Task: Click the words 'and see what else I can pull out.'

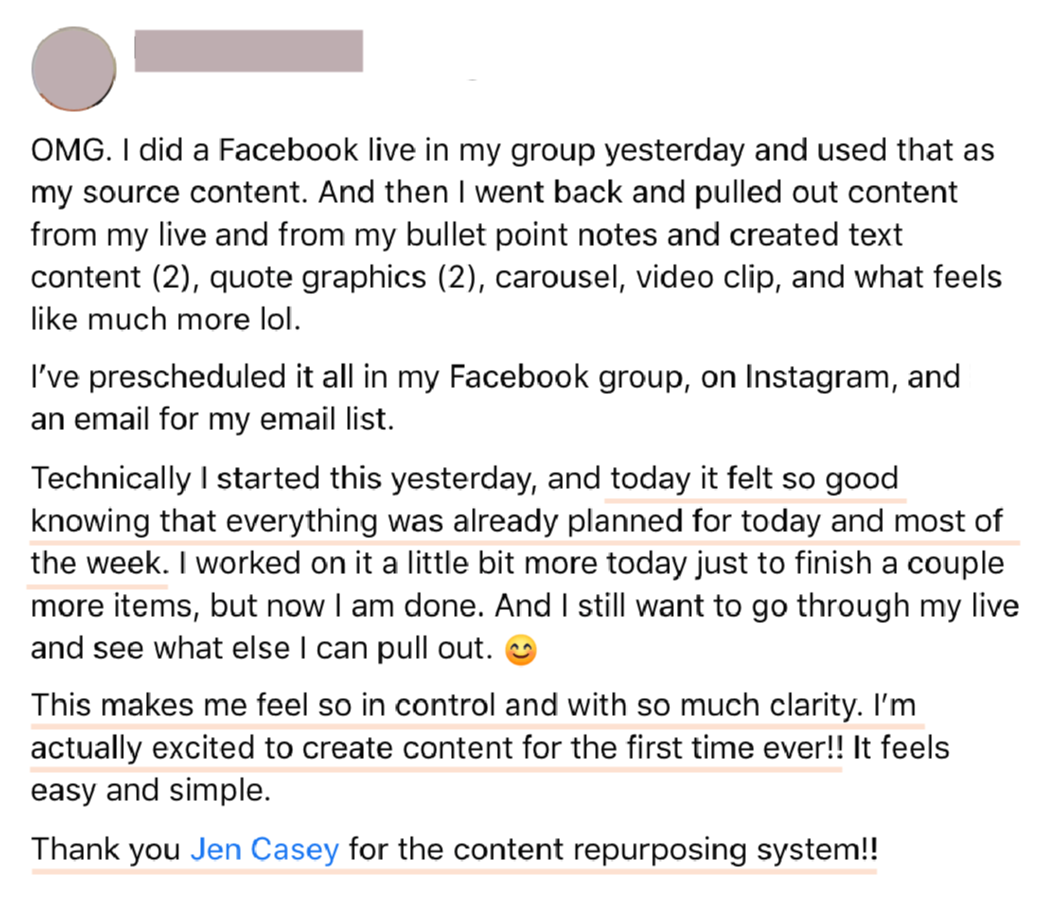Action: click(x=262, y=649)
